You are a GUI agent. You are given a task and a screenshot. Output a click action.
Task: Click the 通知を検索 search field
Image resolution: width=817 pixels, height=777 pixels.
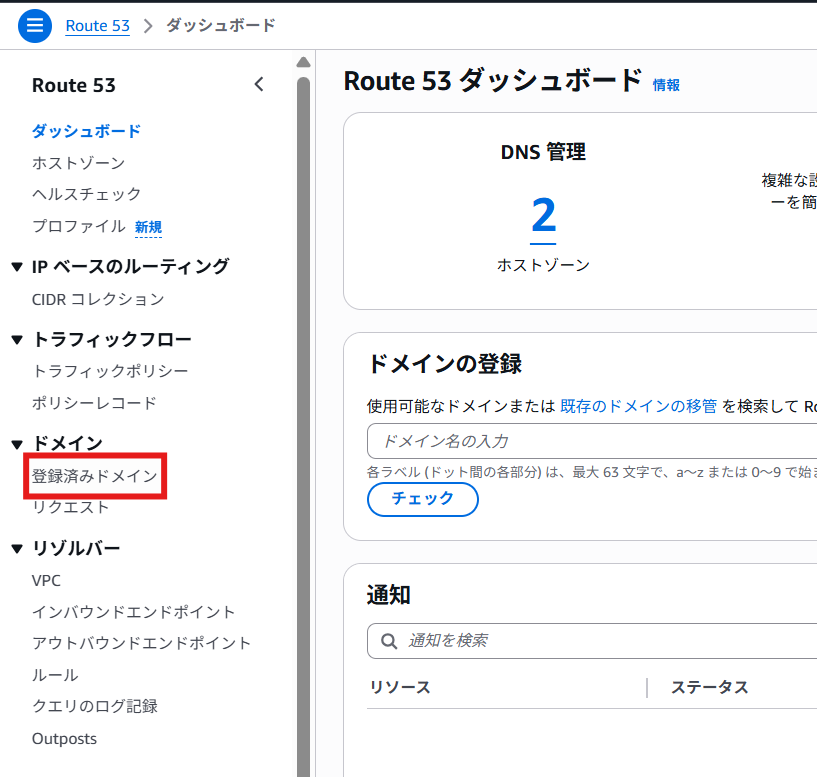click(x=592, y=640)
